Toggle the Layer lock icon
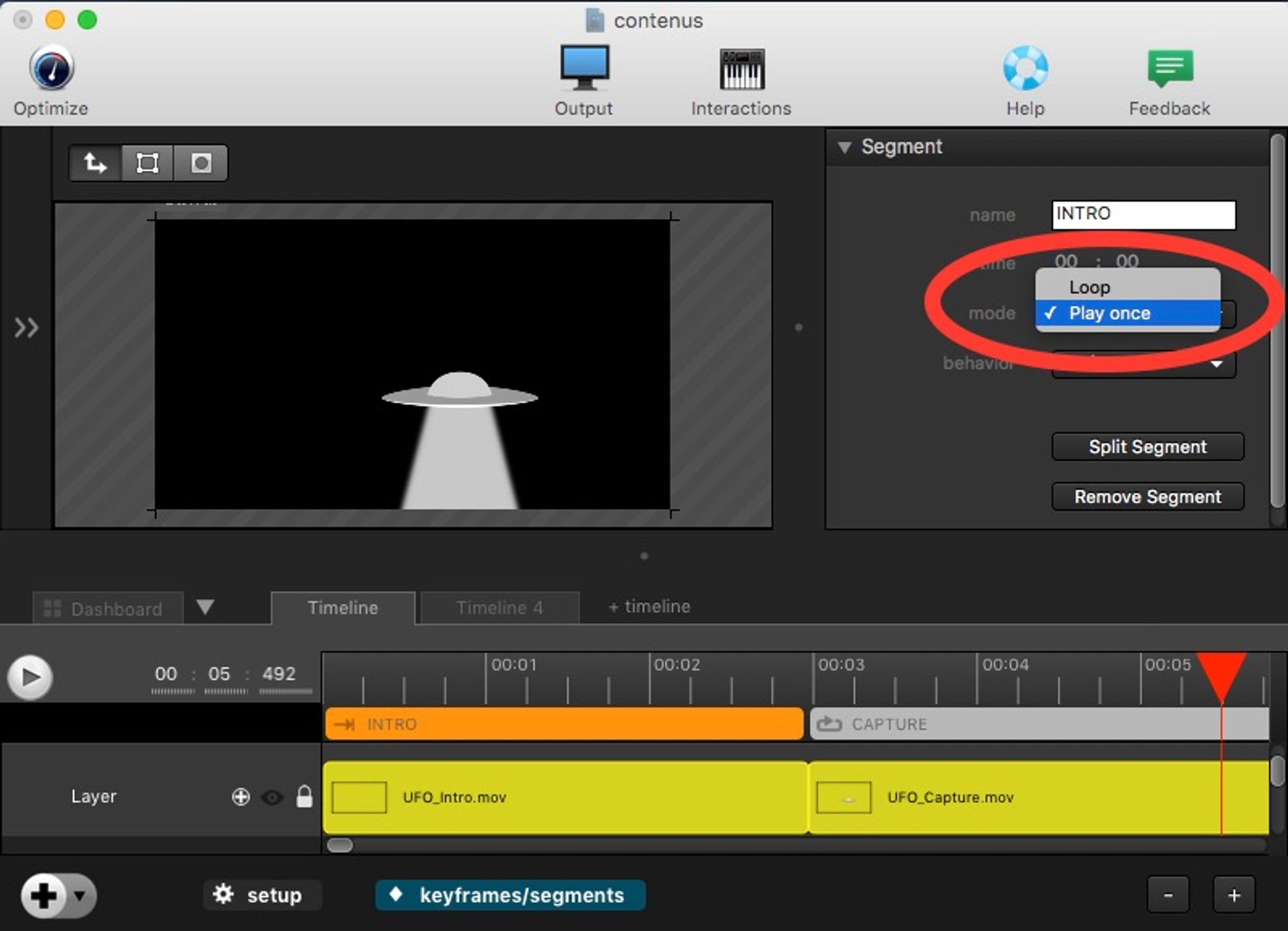The width and height of the screenshot is (1288, 931). 304,797
